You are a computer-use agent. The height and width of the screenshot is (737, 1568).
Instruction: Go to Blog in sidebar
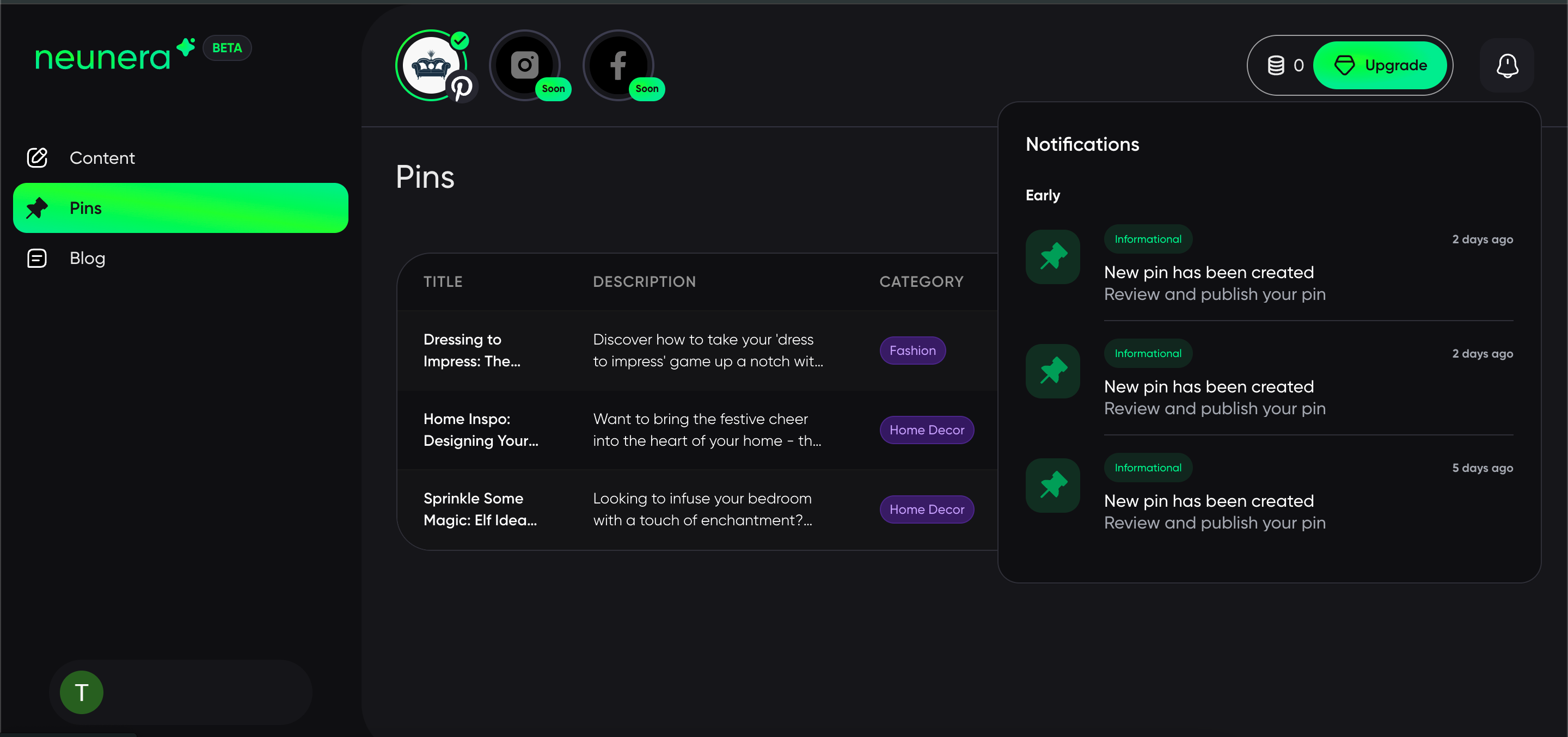87,258
